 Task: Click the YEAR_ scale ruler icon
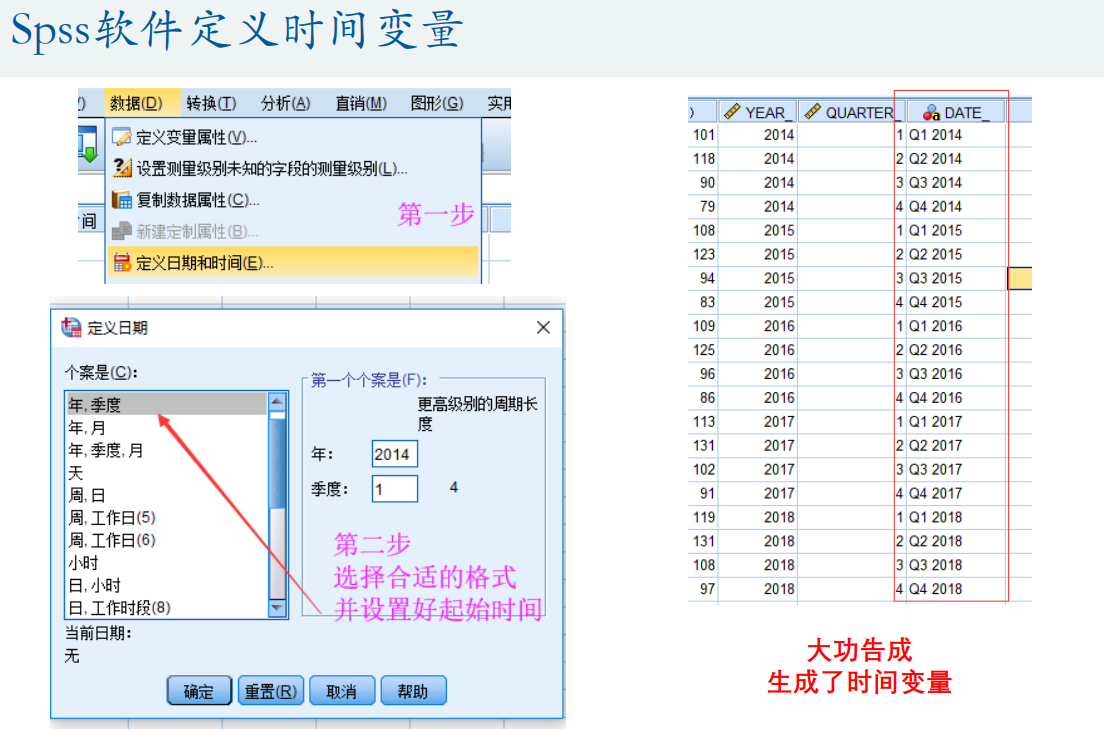point(732,111)
